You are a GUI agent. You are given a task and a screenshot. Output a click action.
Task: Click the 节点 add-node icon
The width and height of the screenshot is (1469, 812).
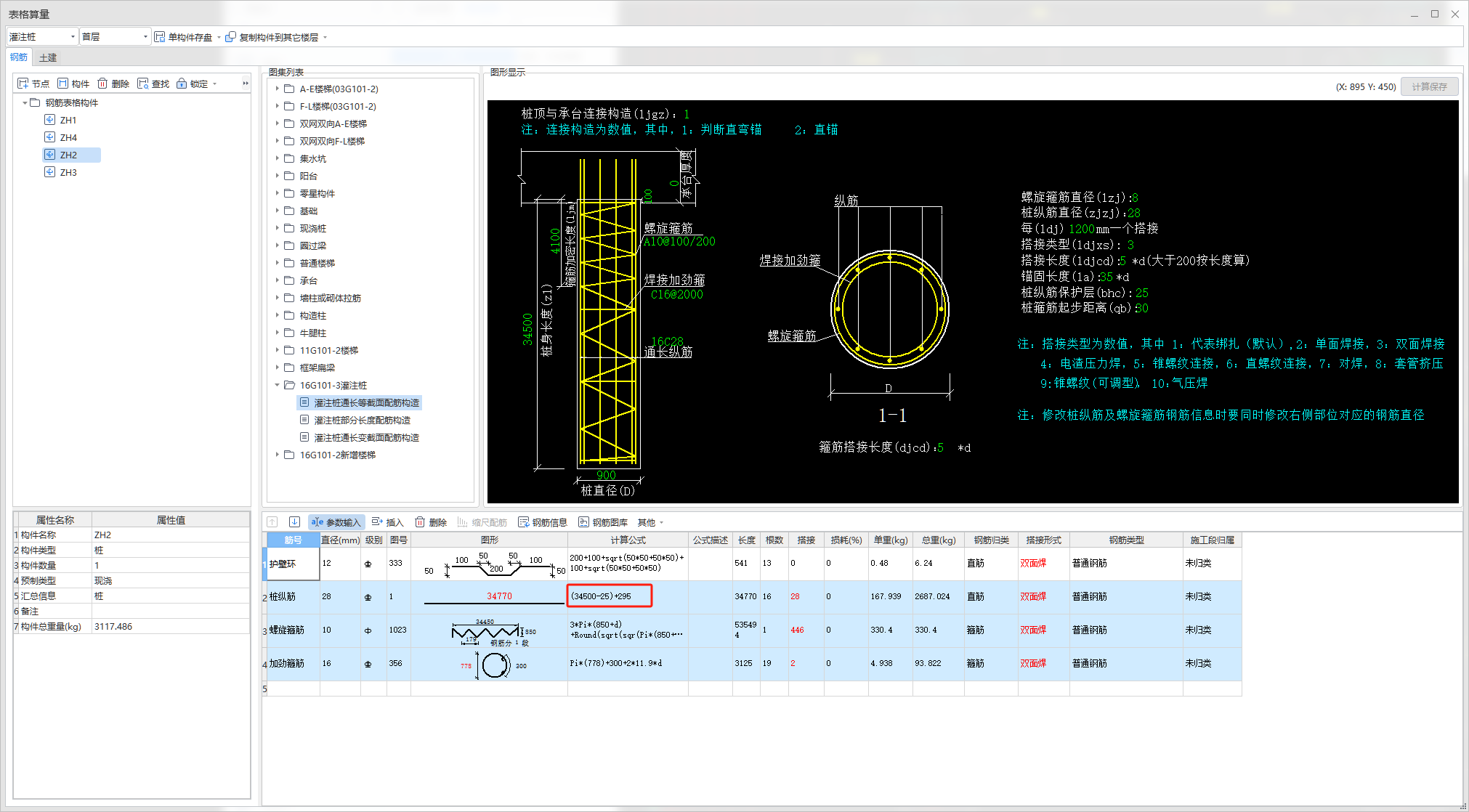[23, 84]
